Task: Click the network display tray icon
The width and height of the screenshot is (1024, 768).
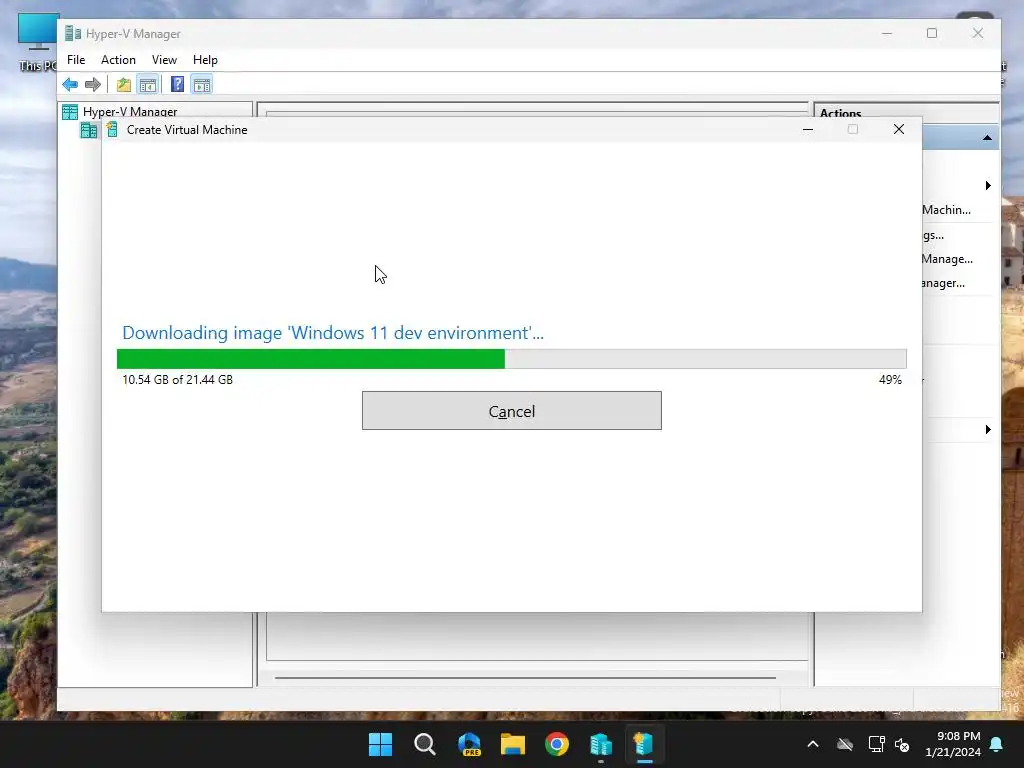Action: pyautogui.click(x=876, y=744)
